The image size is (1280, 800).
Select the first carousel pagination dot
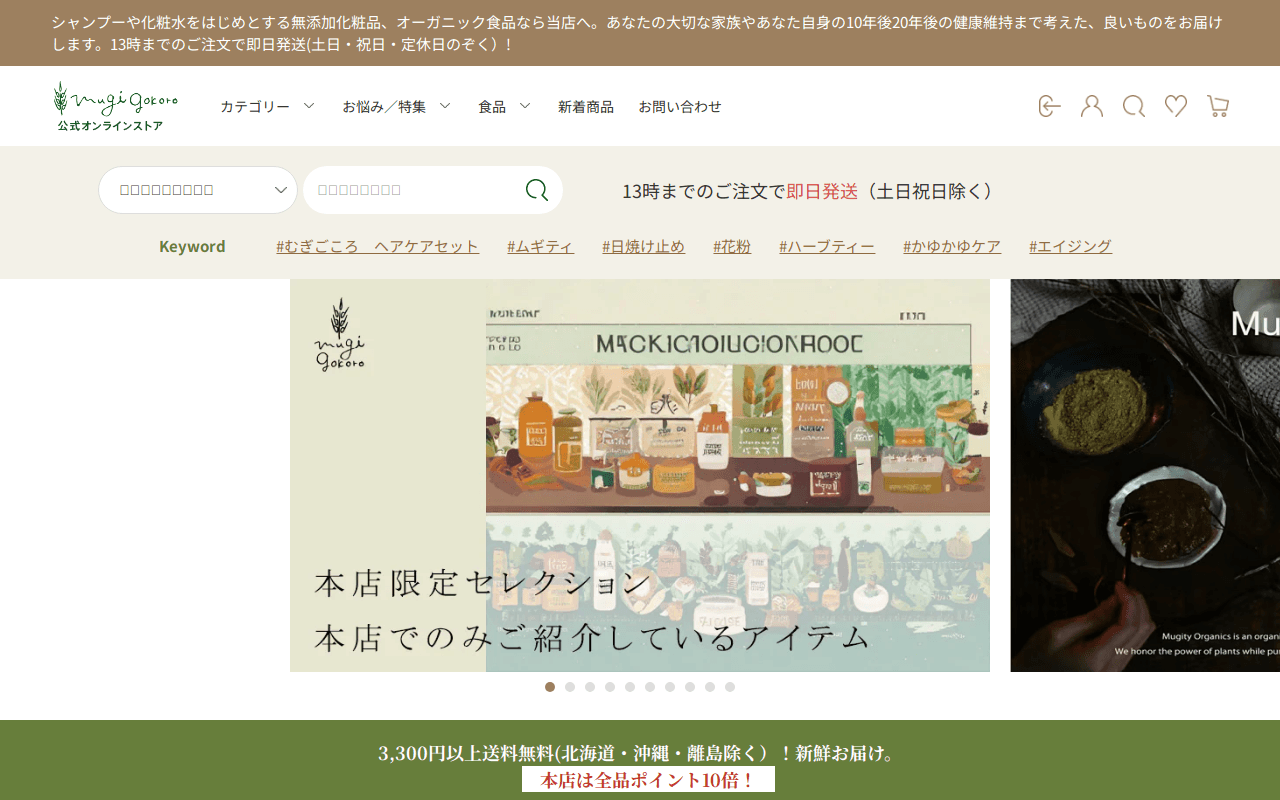(550, 687)
